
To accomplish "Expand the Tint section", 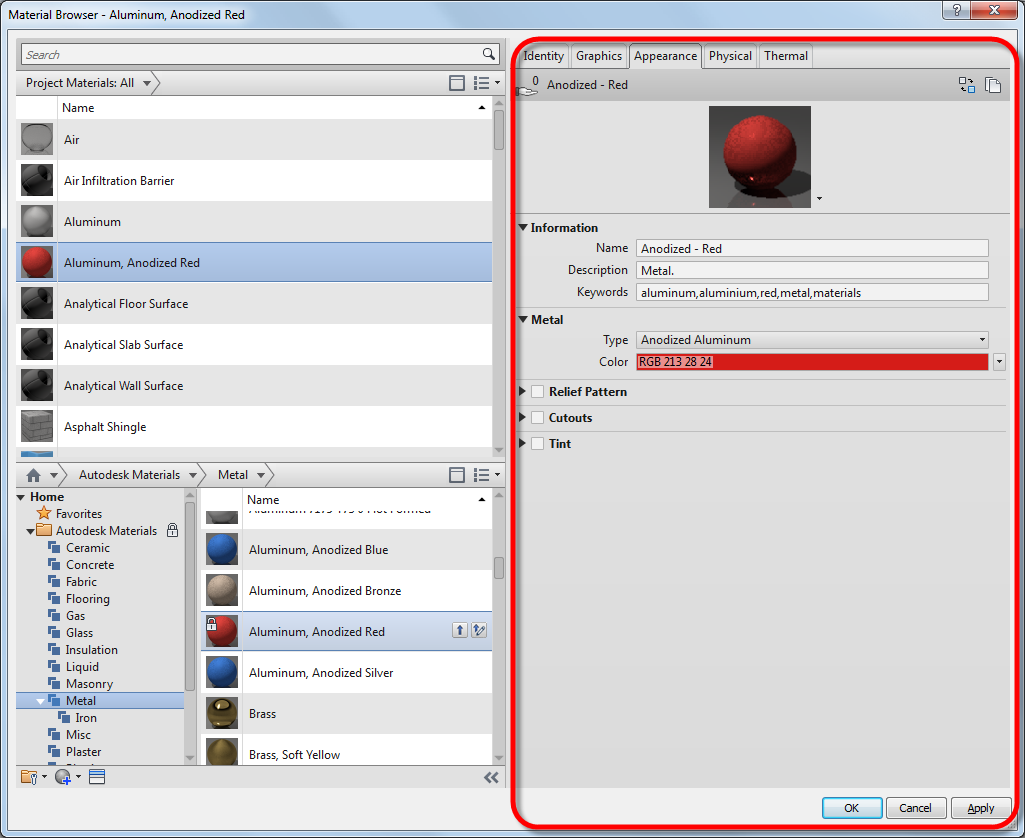I will click(x=522, y=443).
